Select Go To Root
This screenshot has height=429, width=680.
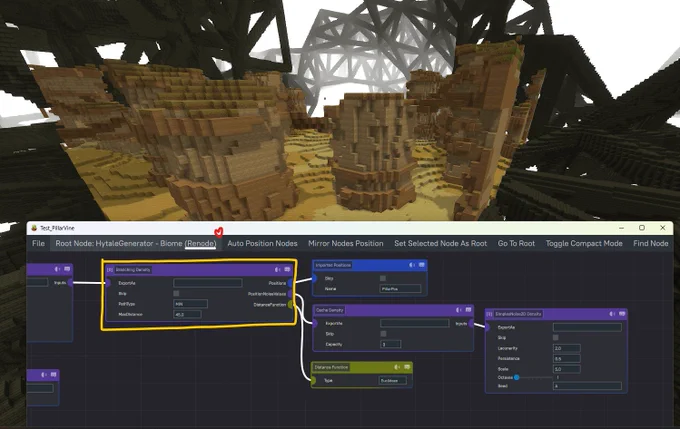pos(516,243)
